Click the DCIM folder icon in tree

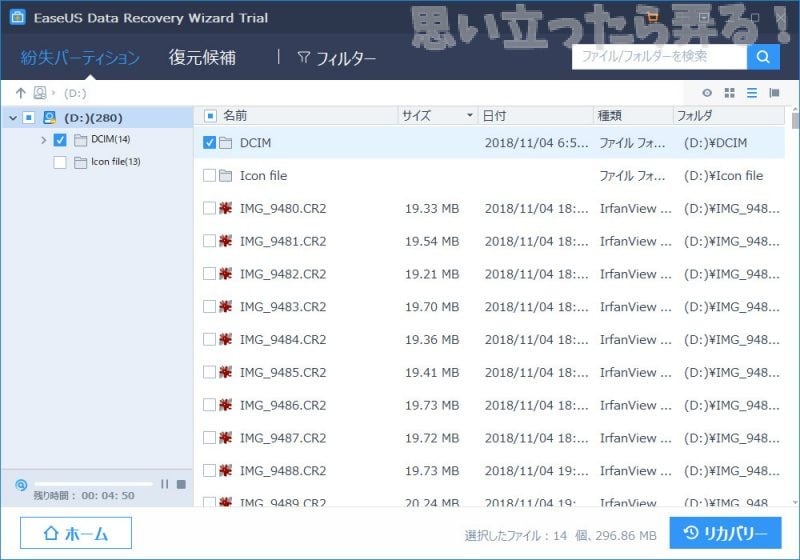click(x=80, y=140)
